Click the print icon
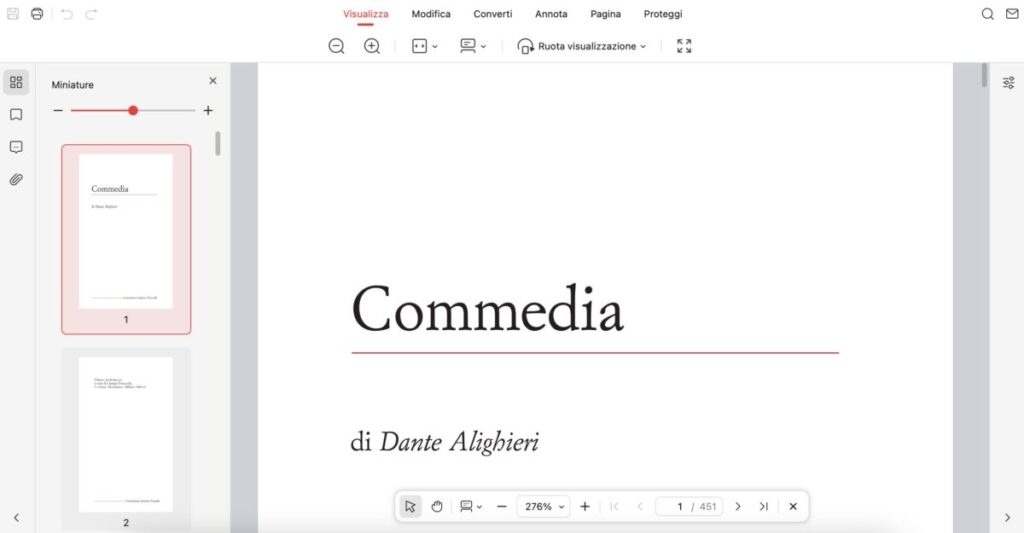 tap(37, 14)
